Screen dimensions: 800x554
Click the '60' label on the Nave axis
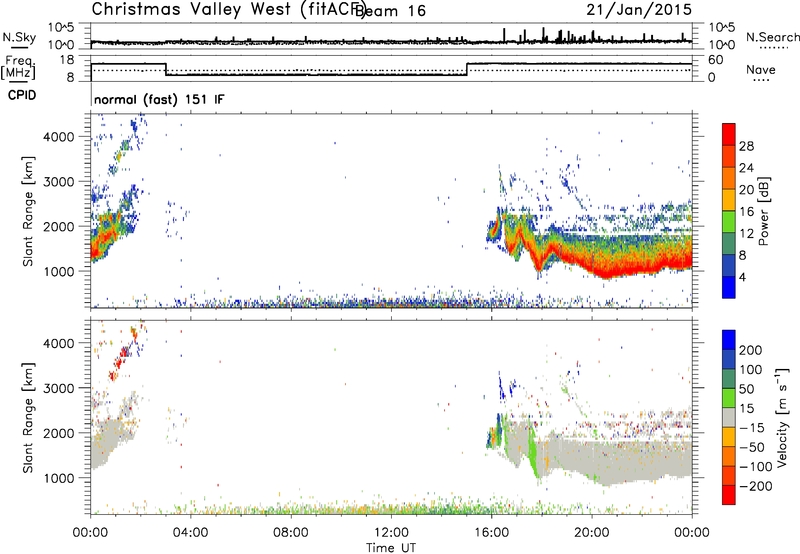coord(716,60)
